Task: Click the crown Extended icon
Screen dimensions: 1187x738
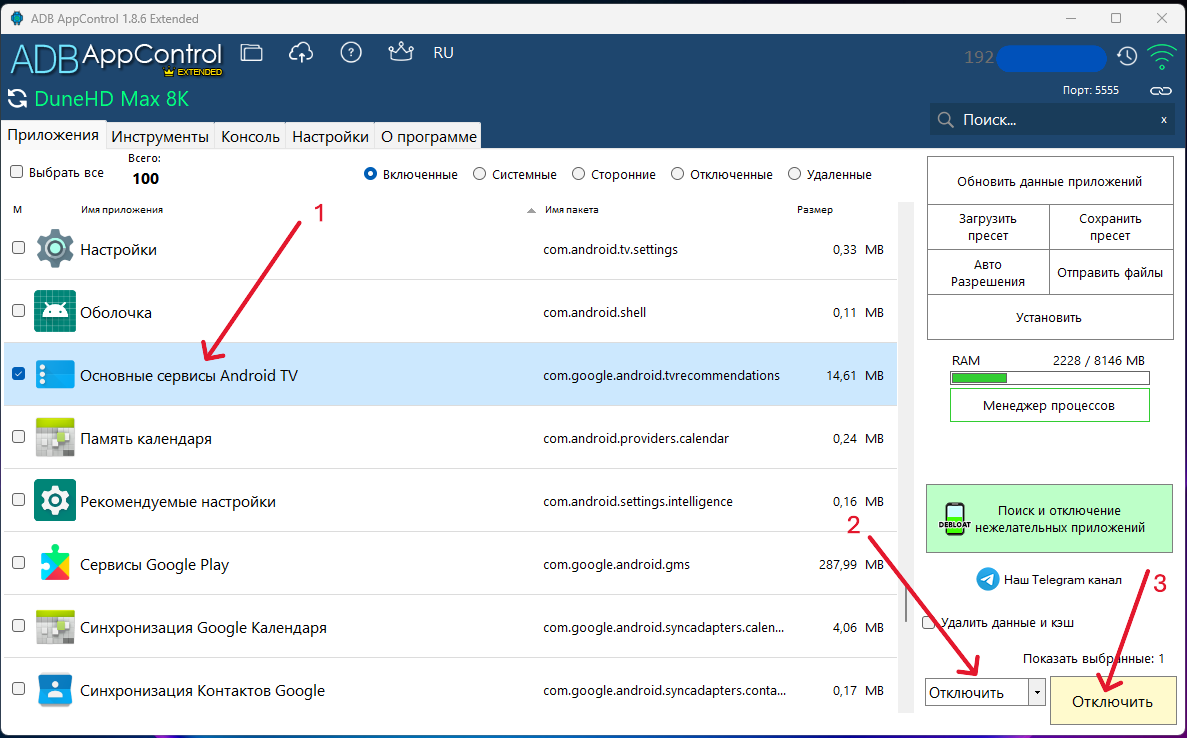Action: (400, 51)
